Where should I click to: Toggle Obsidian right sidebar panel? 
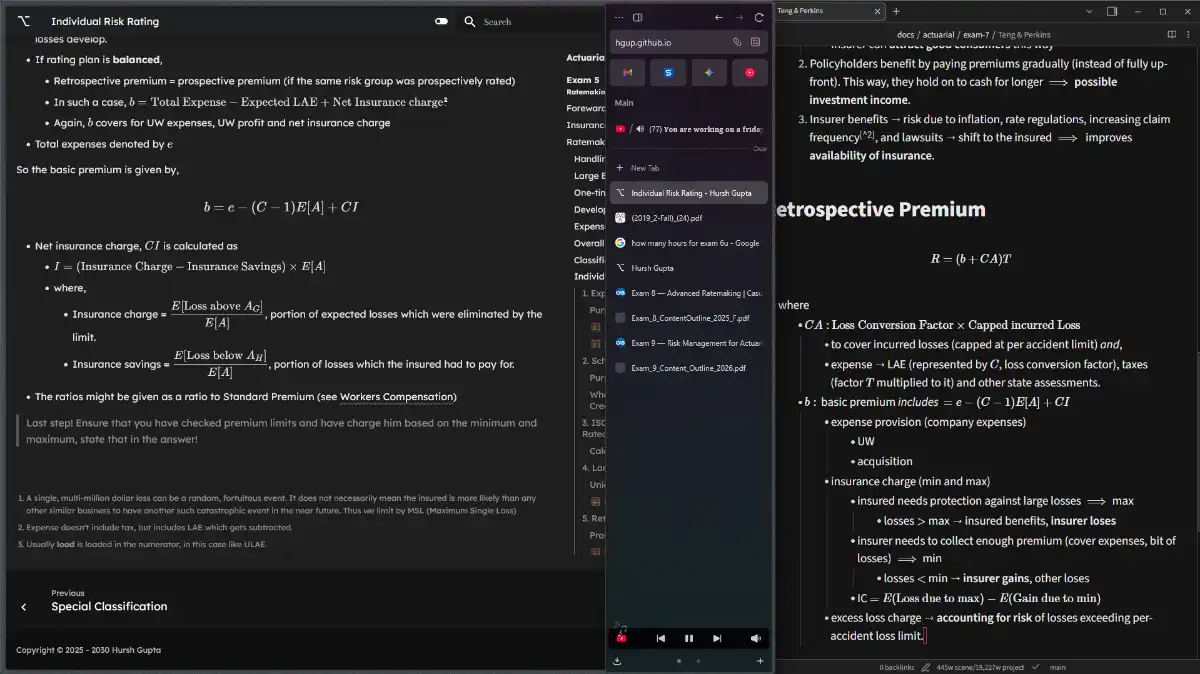coord(1112,11)
